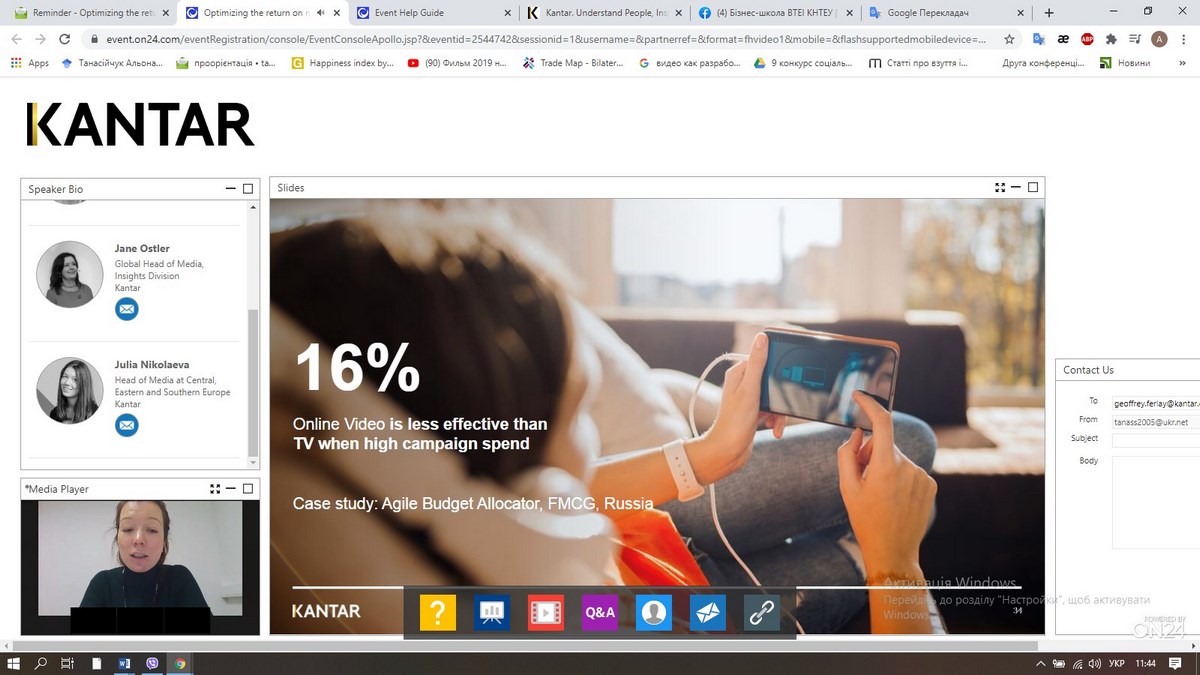1200x675 pixels.
Task: Email Julia Nikolaeva via her envelope icon
Action: pyautogui.click(x=126, y=425)
